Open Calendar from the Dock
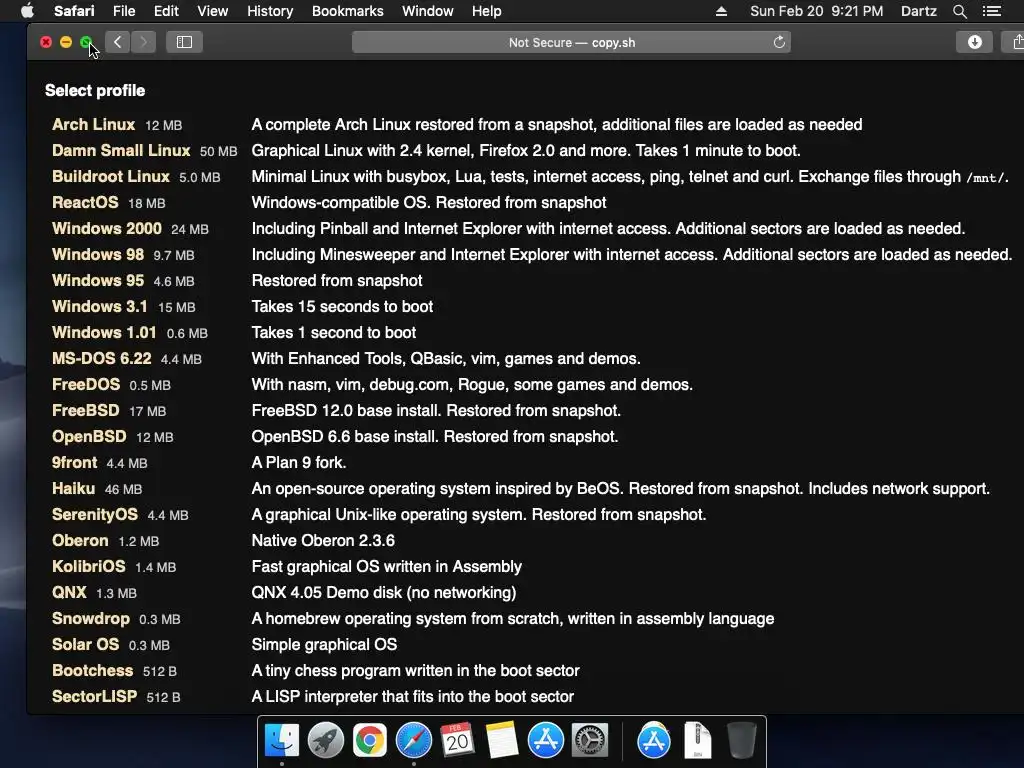 click(x=457, y=741)
